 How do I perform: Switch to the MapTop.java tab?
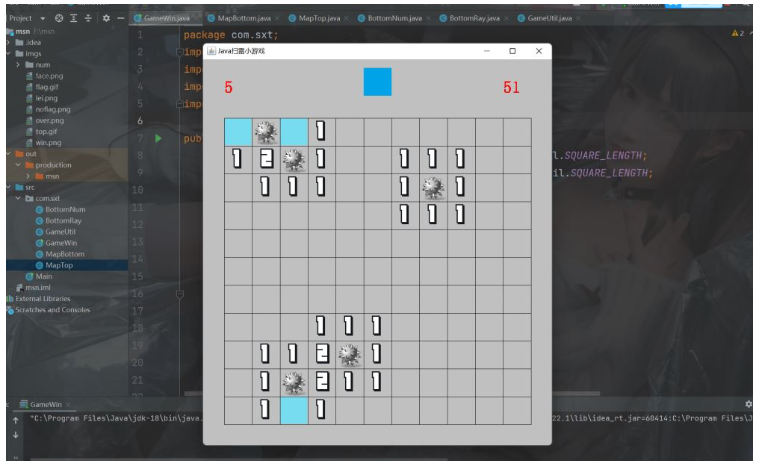(x=319, y=18)
